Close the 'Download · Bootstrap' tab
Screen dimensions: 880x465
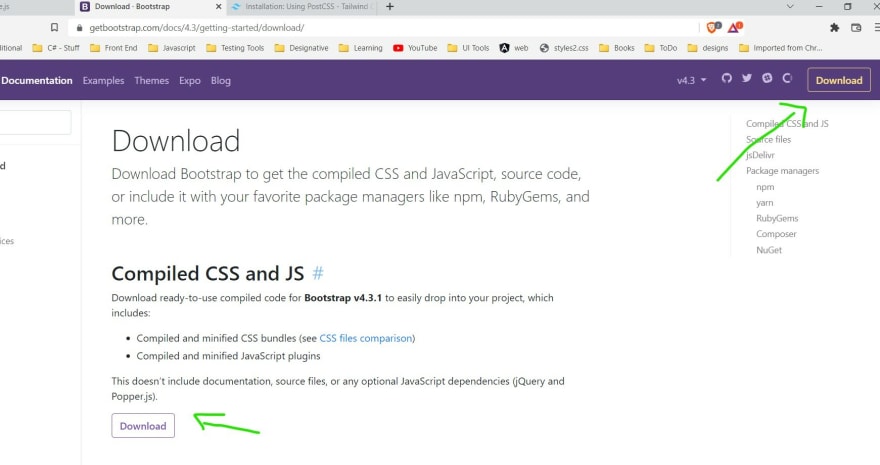[219, 7]
